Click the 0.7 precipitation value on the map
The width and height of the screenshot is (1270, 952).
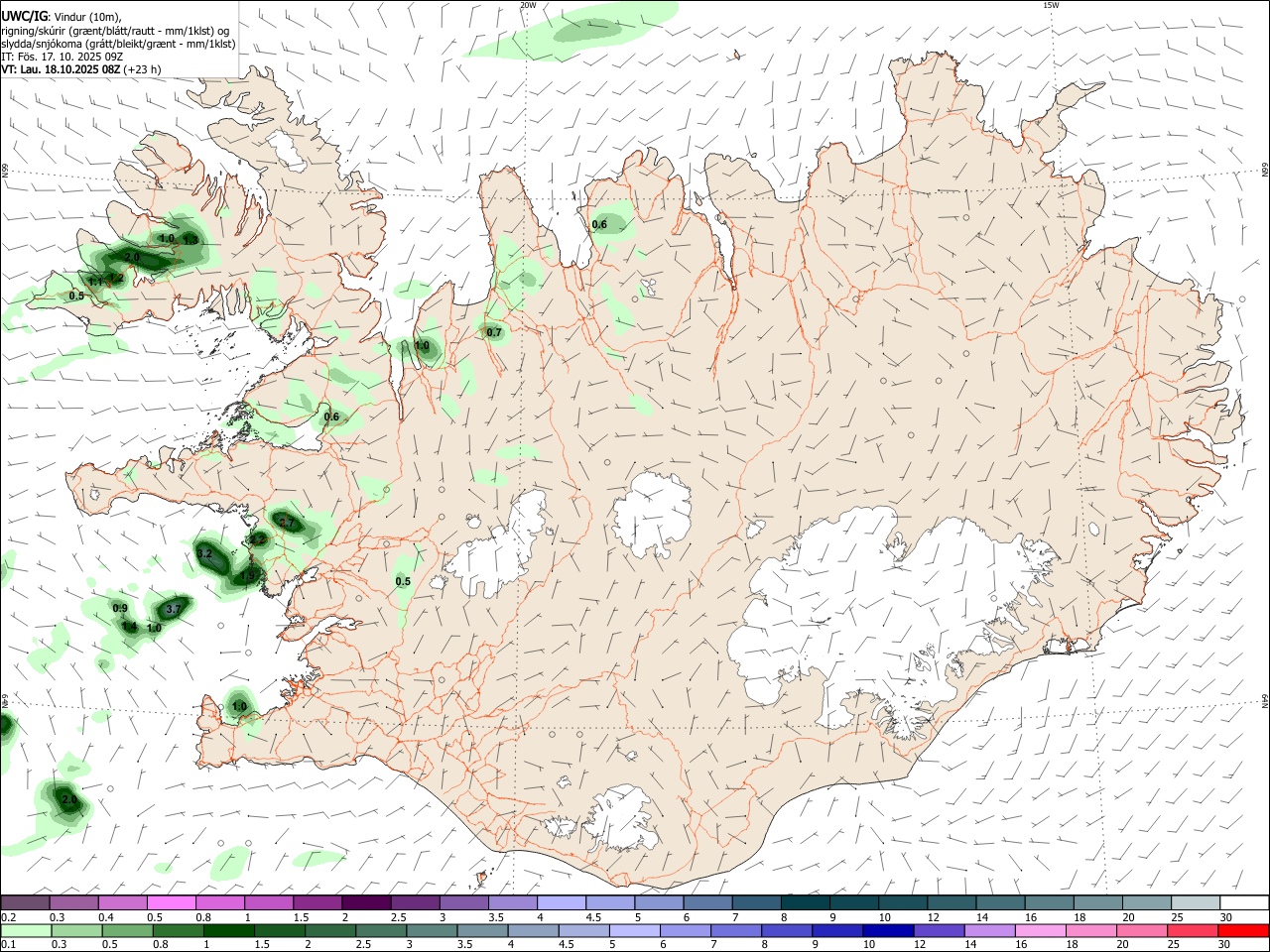(494, 332)
